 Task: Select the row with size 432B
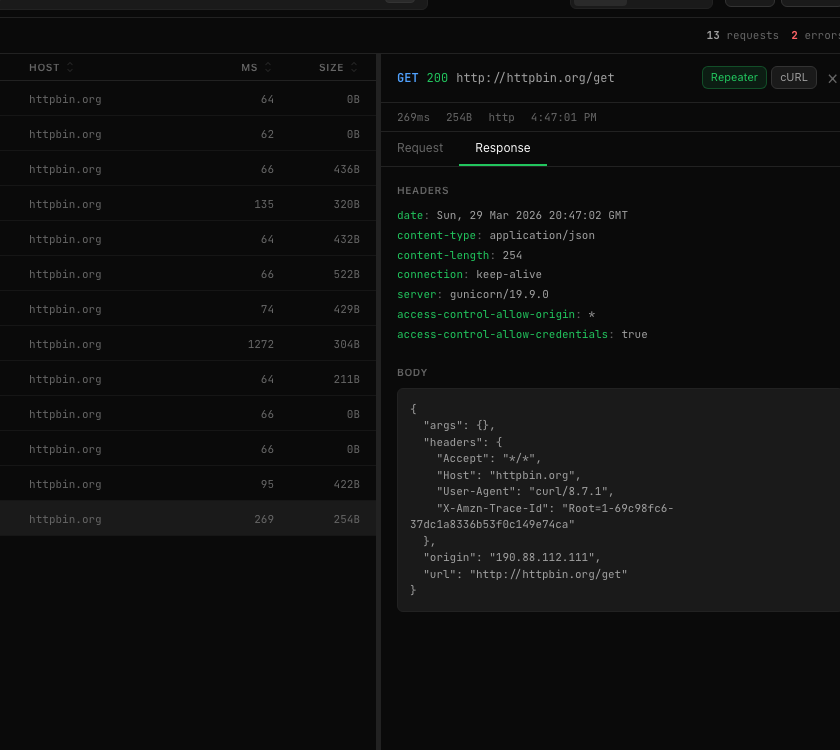click(x=188, y=239)
